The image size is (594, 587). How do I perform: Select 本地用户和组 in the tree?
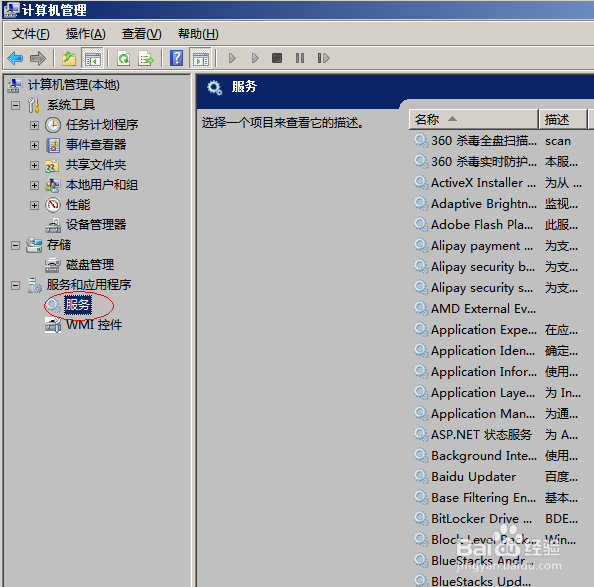tap(102, 185)
